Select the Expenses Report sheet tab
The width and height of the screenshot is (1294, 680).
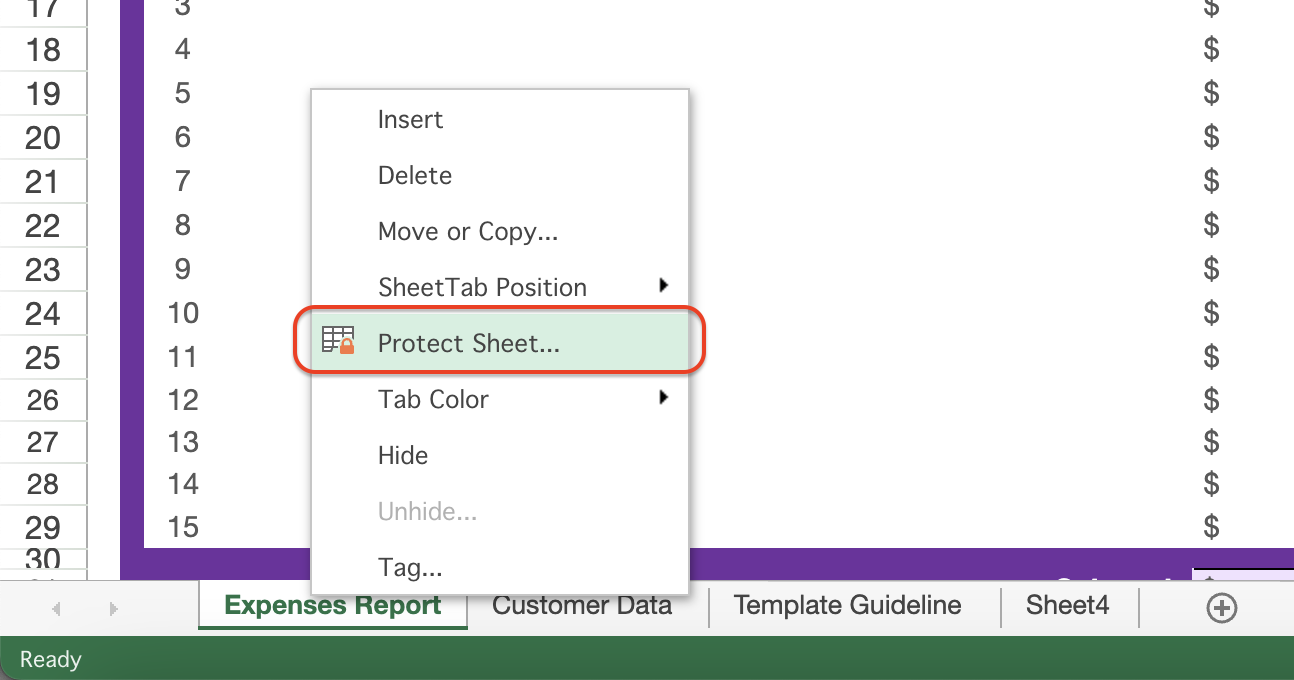333,605
